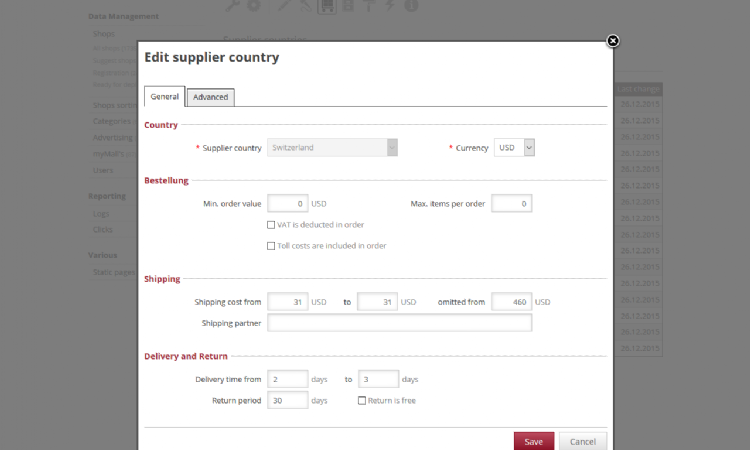This screenshot has width=750, height=450.
Task: Tick the Return is free checkbox
Action: pyautogui.click(x=362, y=400)
